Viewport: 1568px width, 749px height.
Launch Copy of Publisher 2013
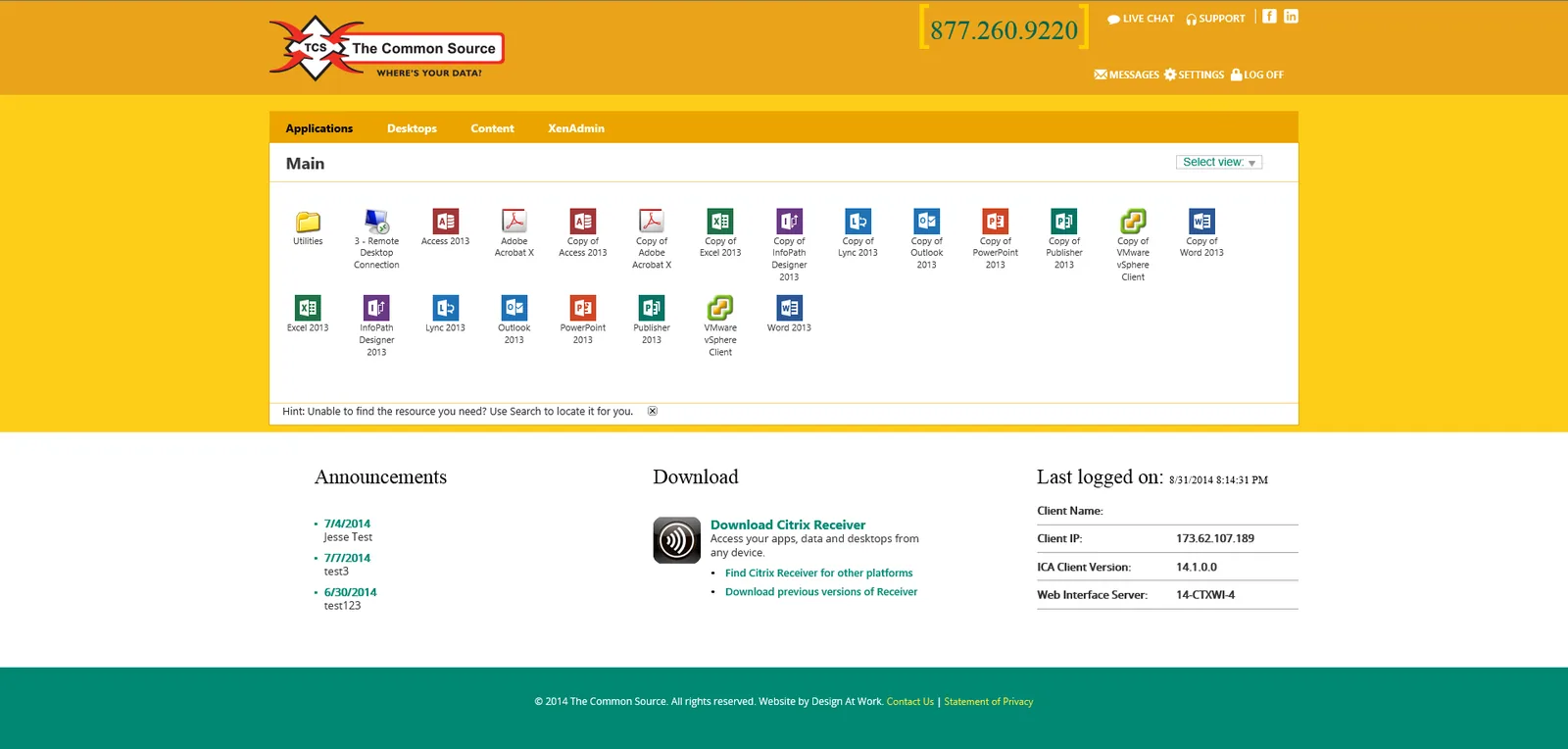[x=1063, y=222]
